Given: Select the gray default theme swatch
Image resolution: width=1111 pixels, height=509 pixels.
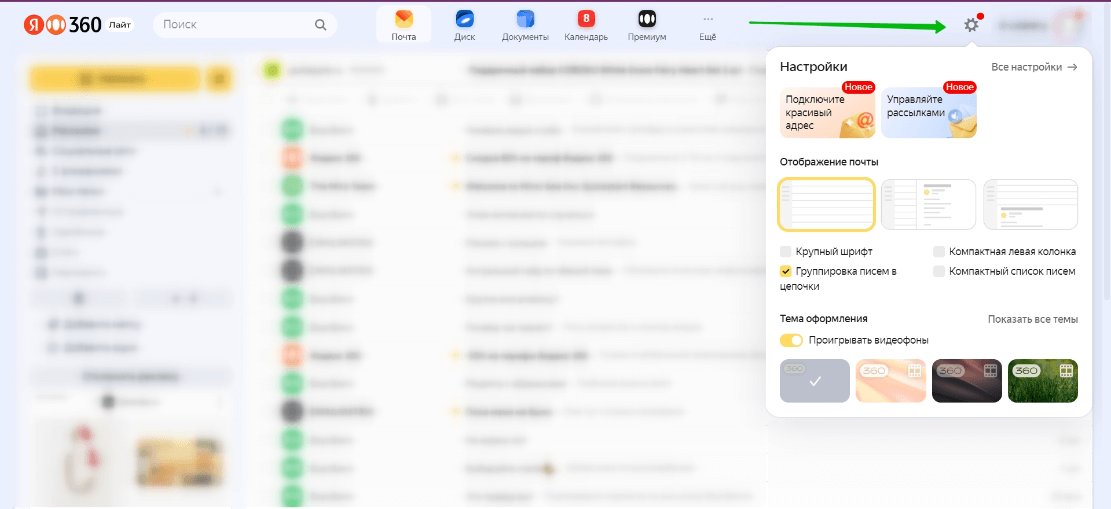Looking at the screenshot, I should click(x=815, y=381).
